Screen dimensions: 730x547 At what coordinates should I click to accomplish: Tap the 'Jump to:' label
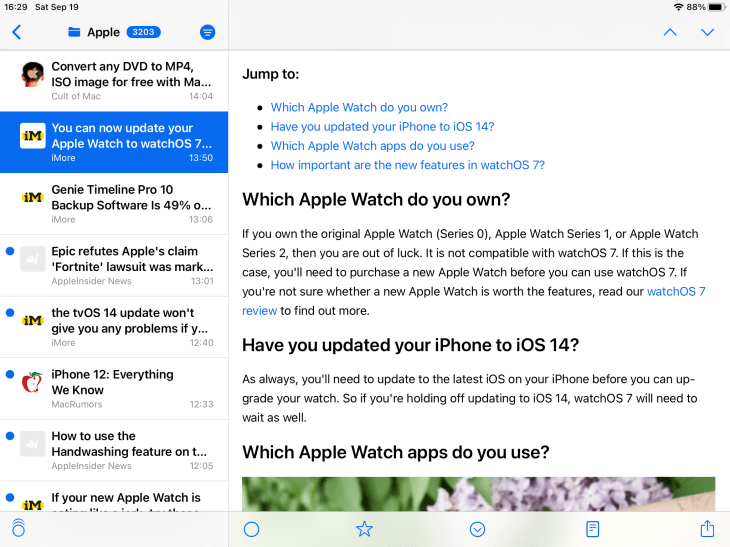(x=270, y=74)
